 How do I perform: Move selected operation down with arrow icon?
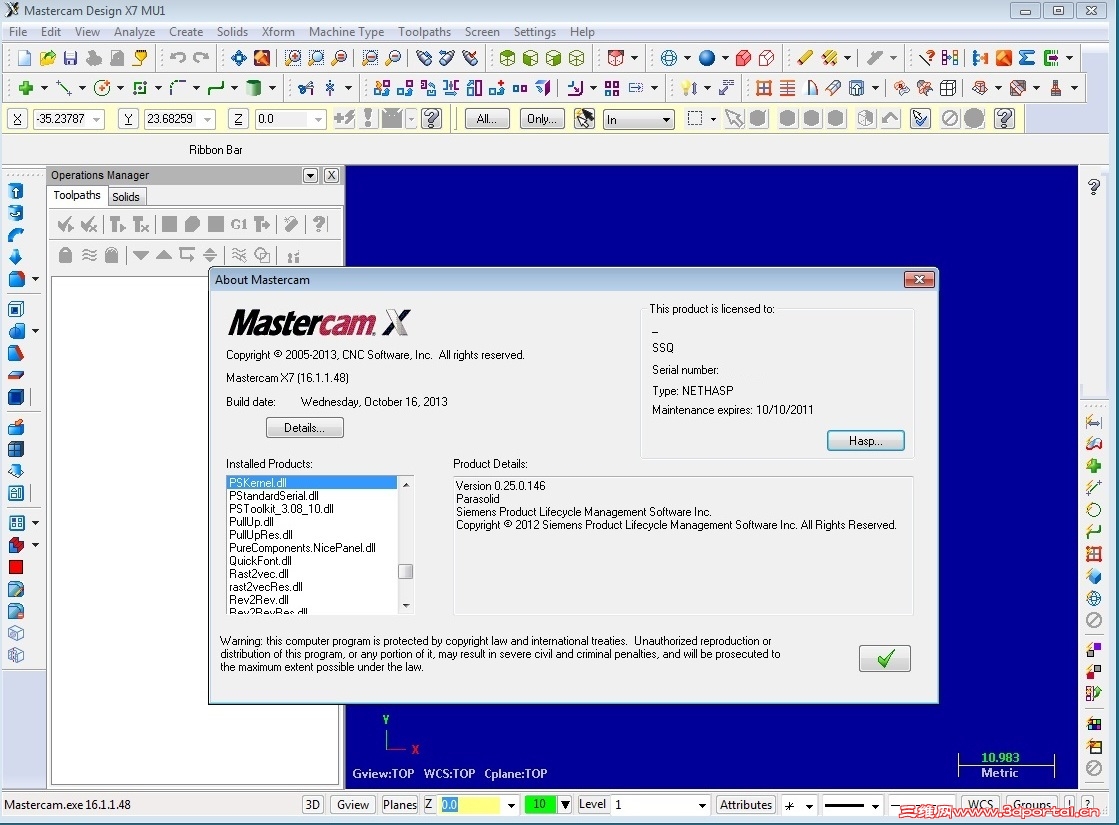(x=141, y=255)
